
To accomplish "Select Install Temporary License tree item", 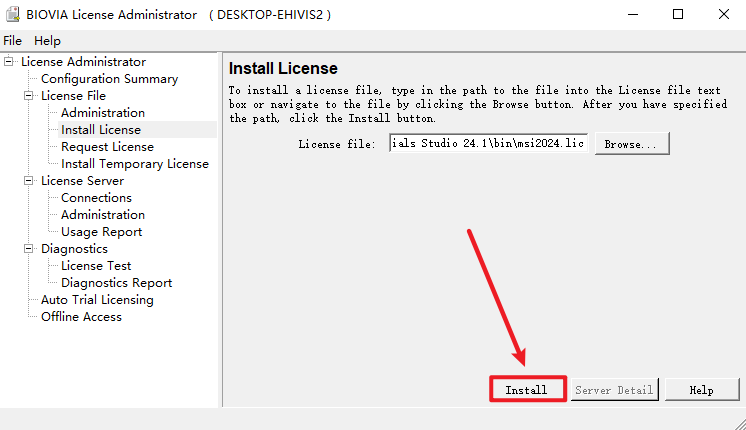I will tap(134, 164).
